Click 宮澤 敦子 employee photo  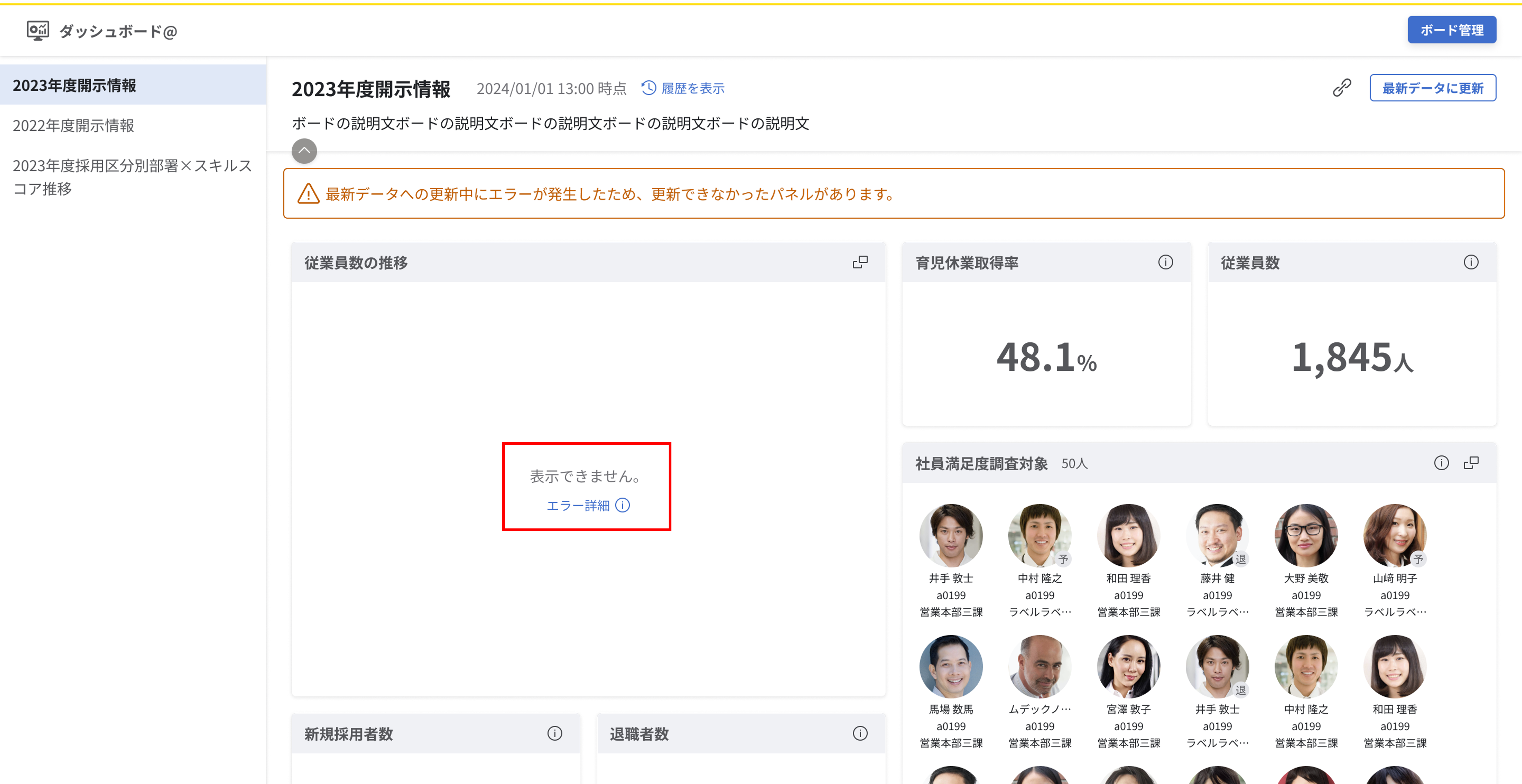tap(1128, 666)
